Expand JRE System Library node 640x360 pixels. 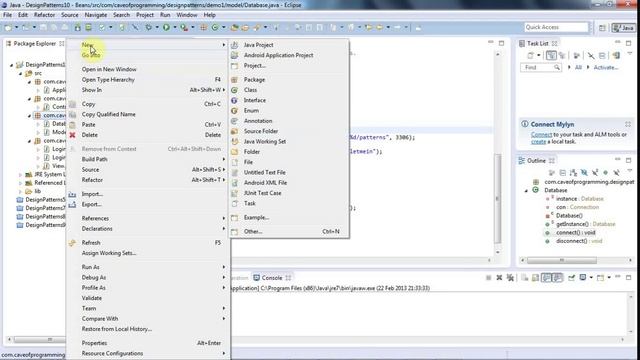tap(20, 175)
